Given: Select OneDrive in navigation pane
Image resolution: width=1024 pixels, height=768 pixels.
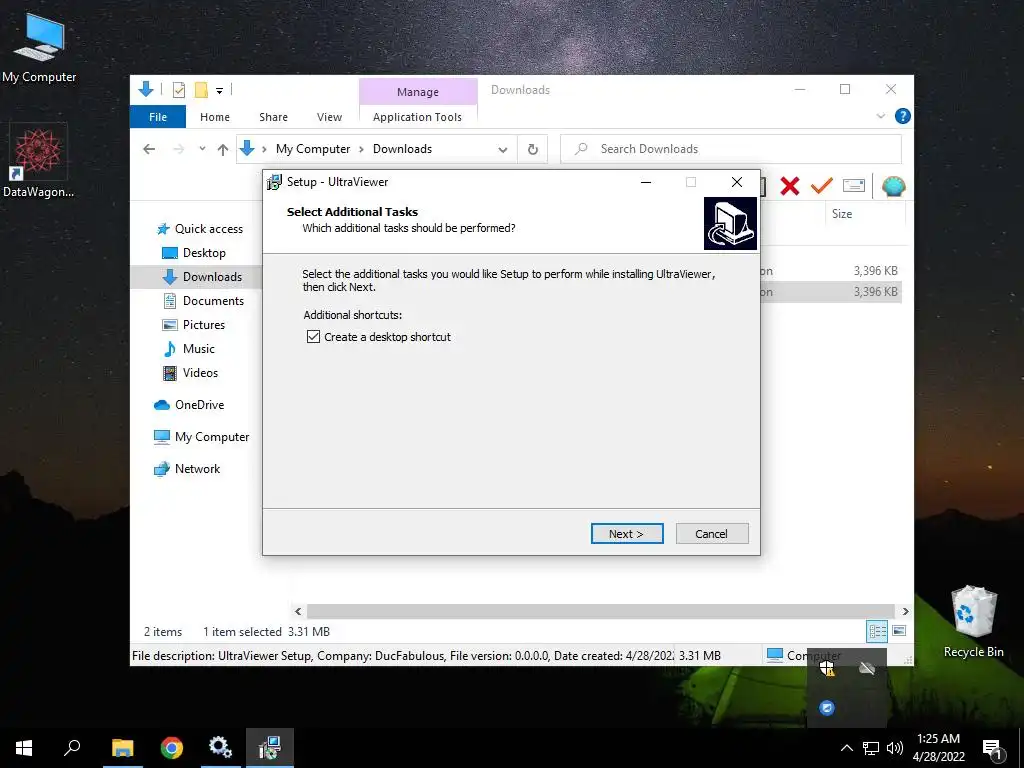Looking at the screenshot, I should (189, 405).
